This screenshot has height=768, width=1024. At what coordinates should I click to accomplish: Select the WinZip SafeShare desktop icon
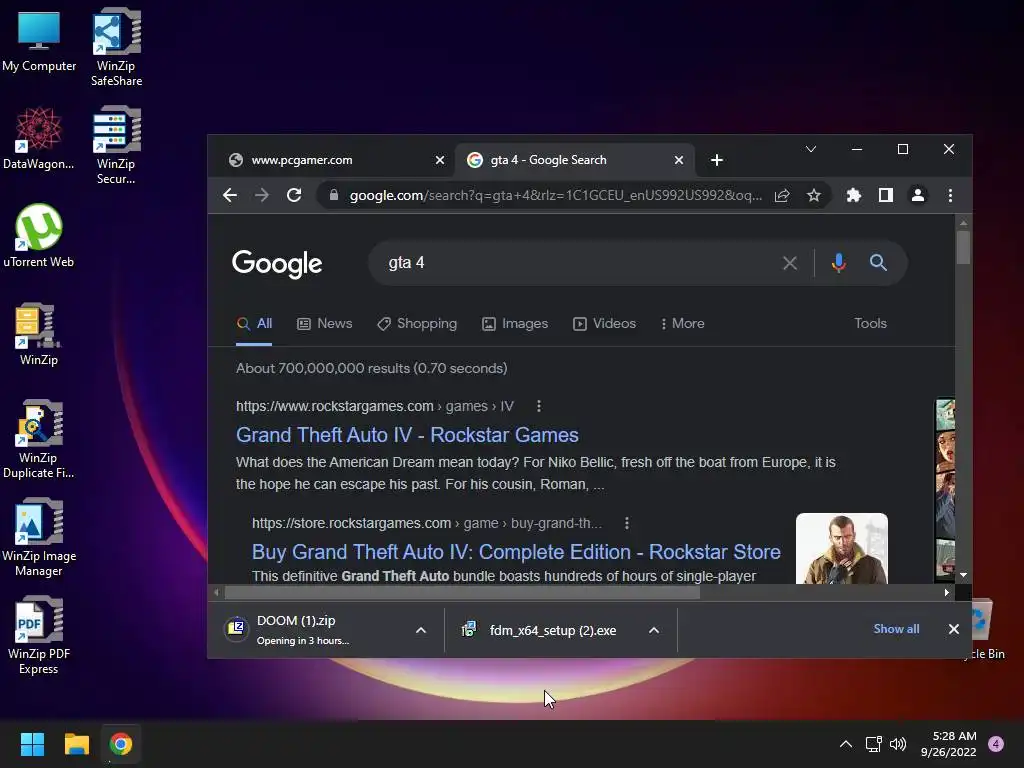point(116,47)
